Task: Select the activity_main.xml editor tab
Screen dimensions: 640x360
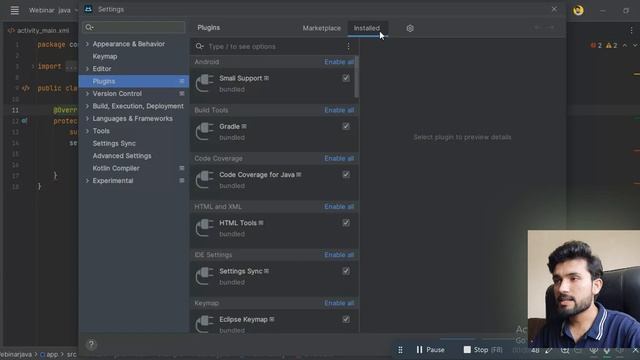Action: pyautogui.click(x=39, y=31)
